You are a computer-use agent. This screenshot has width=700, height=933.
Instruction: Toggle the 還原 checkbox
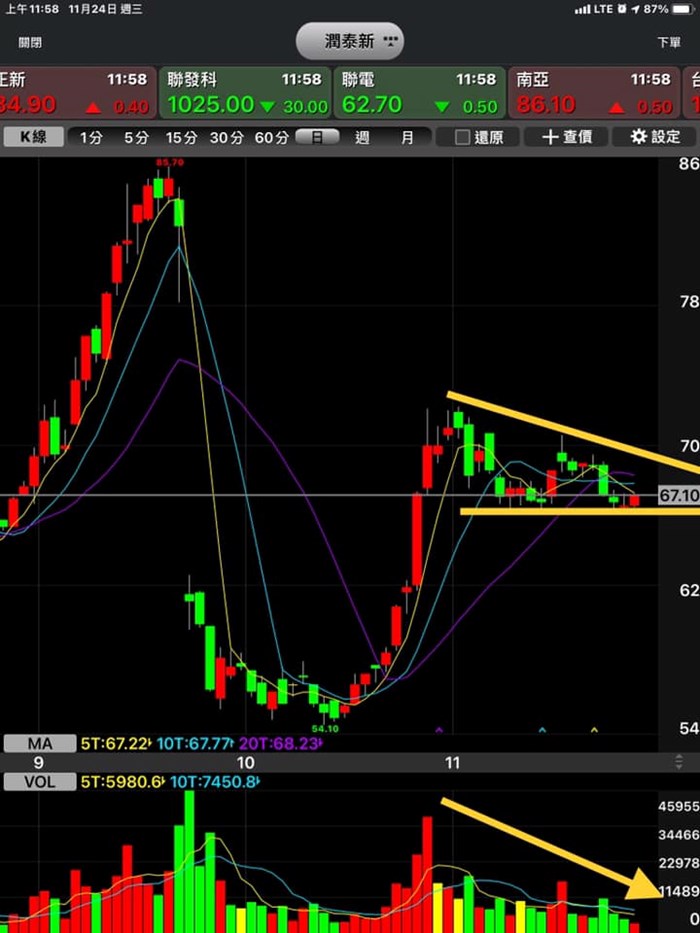(479, 138)
